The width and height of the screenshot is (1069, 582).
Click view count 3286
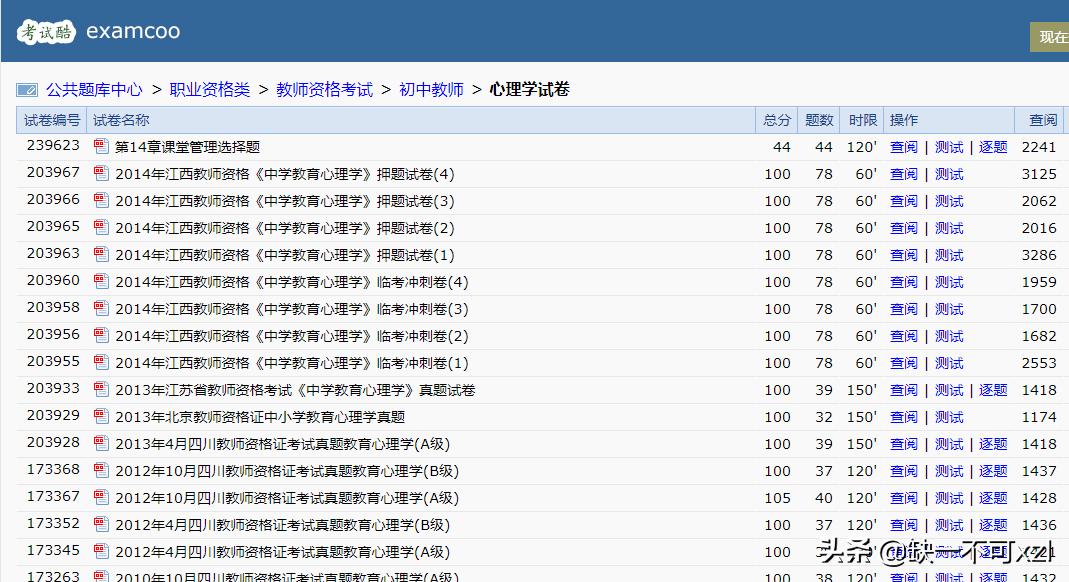click(1039, 256)
